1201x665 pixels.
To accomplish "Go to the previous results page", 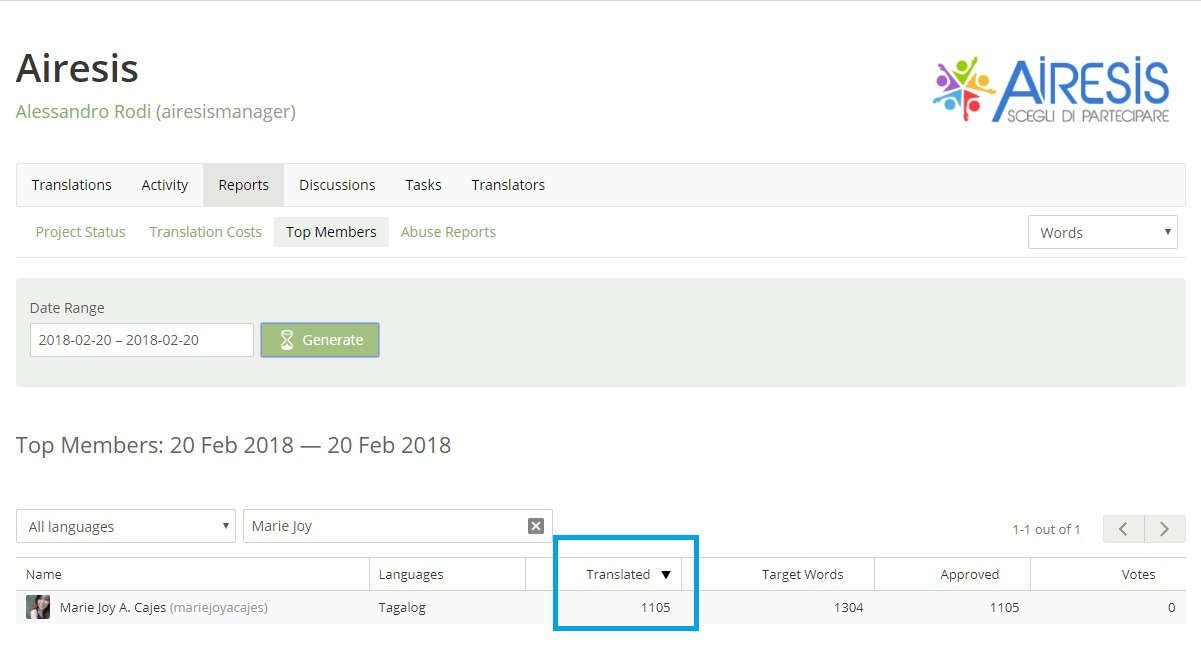I will pyautogui.click(x=1123, y=529).
